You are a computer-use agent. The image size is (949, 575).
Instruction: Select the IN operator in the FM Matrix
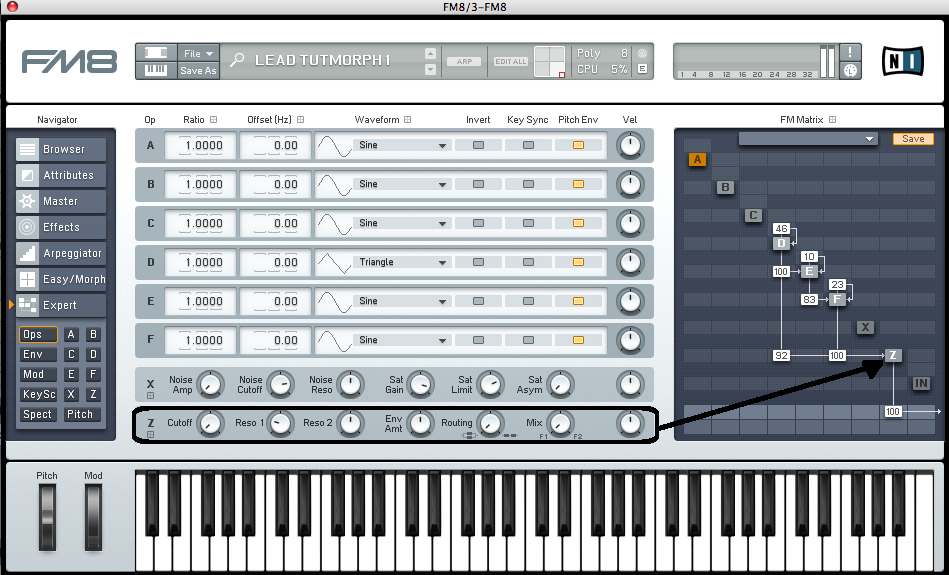click(921, 383)
